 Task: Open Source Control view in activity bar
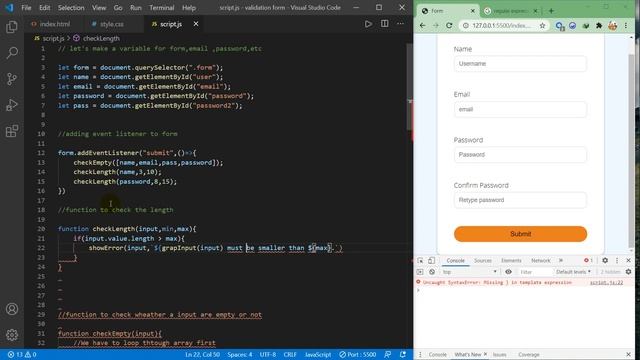tap(12, 79)
